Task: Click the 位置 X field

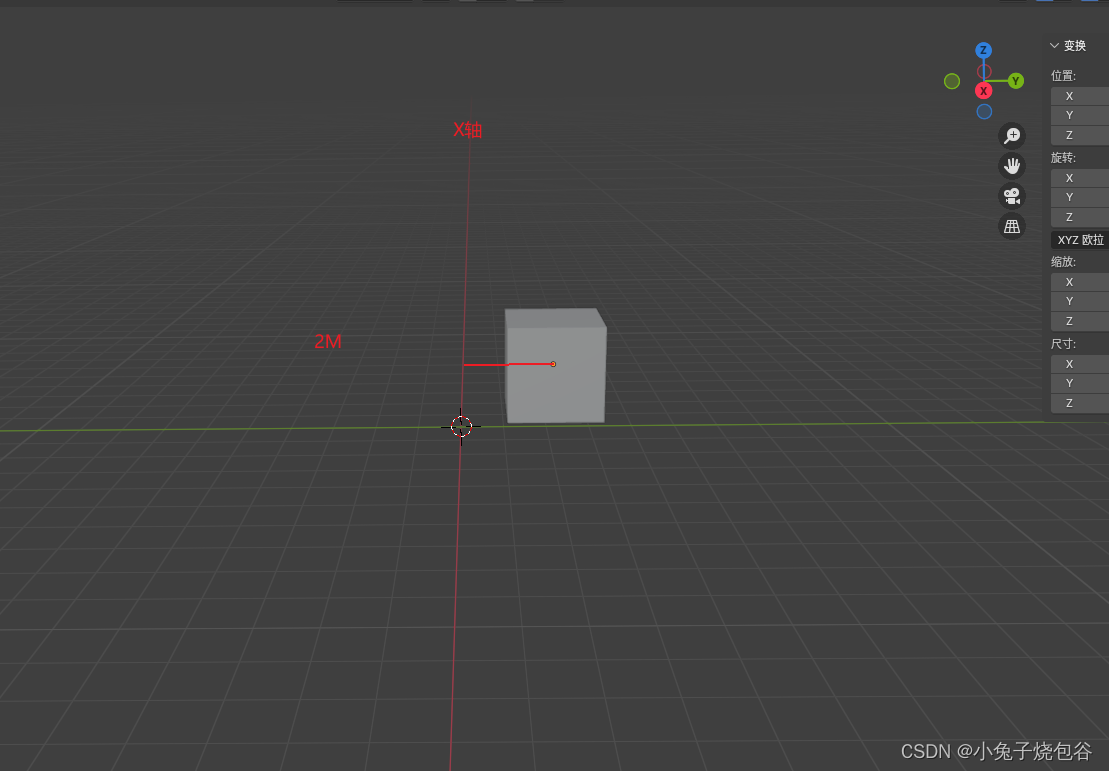Action: coord(1080,96)
